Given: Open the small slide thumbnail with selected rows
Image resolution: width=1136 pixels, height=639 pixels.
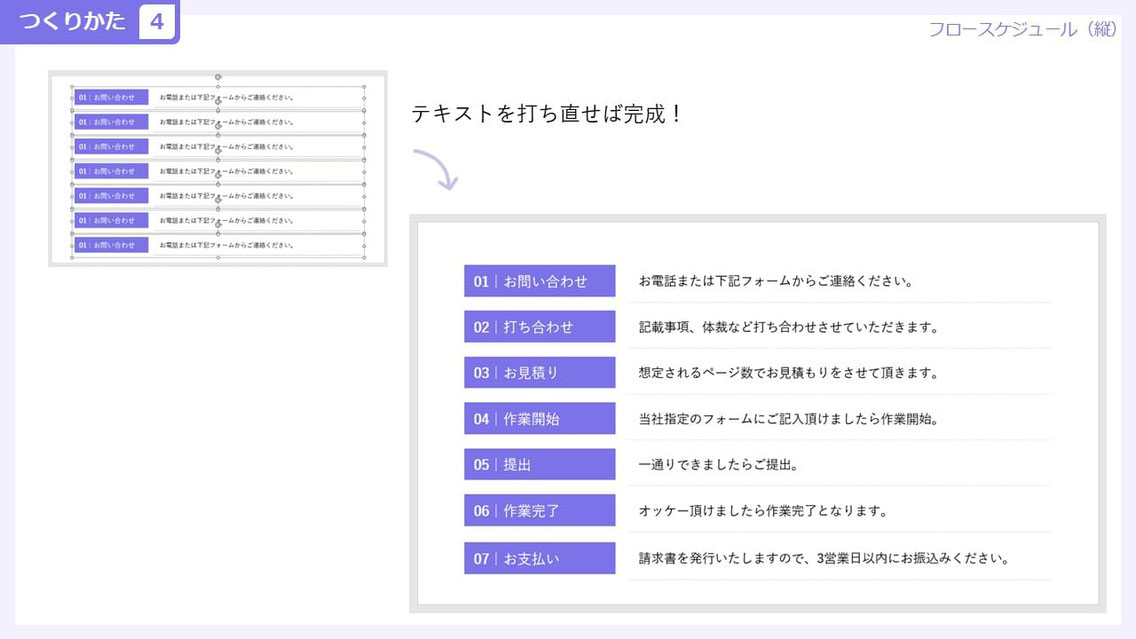Looking at the screenshot, I should [218, 169].
